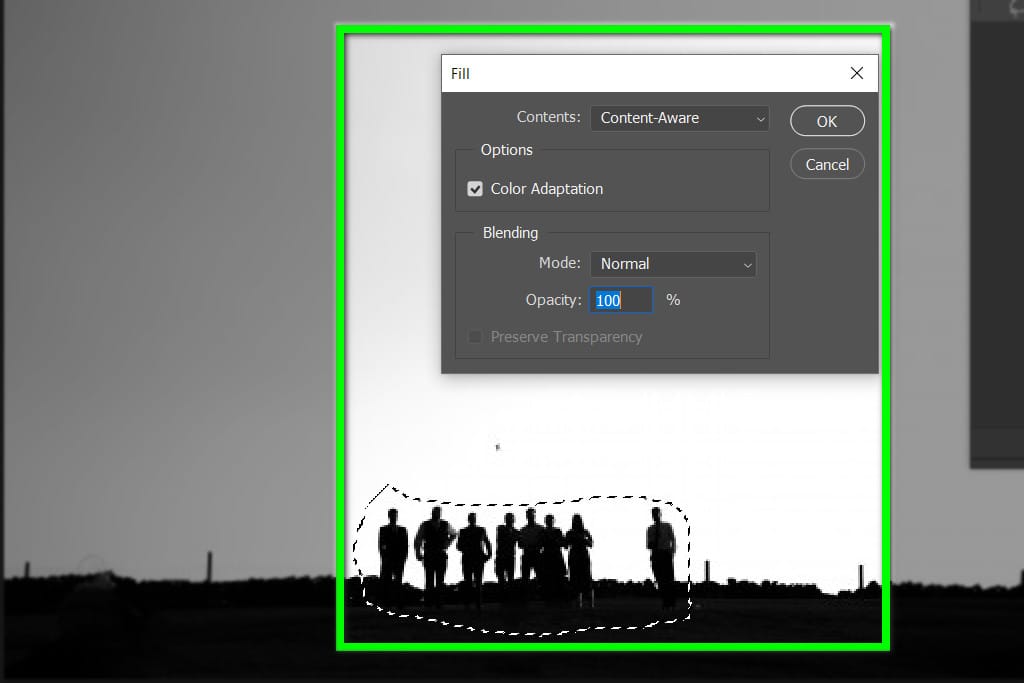Click the Opacity label in the Blending section
The width and height of the screenshot is (1024, 683).
553,300
